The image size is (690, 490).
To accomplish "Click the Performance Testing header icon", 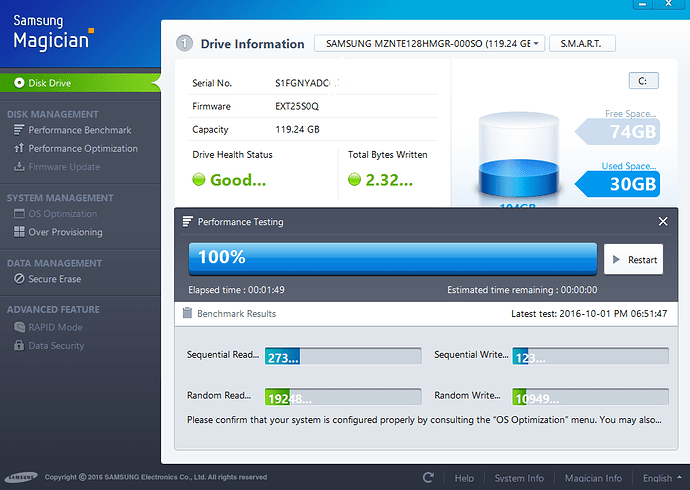I will click(187, 221).
